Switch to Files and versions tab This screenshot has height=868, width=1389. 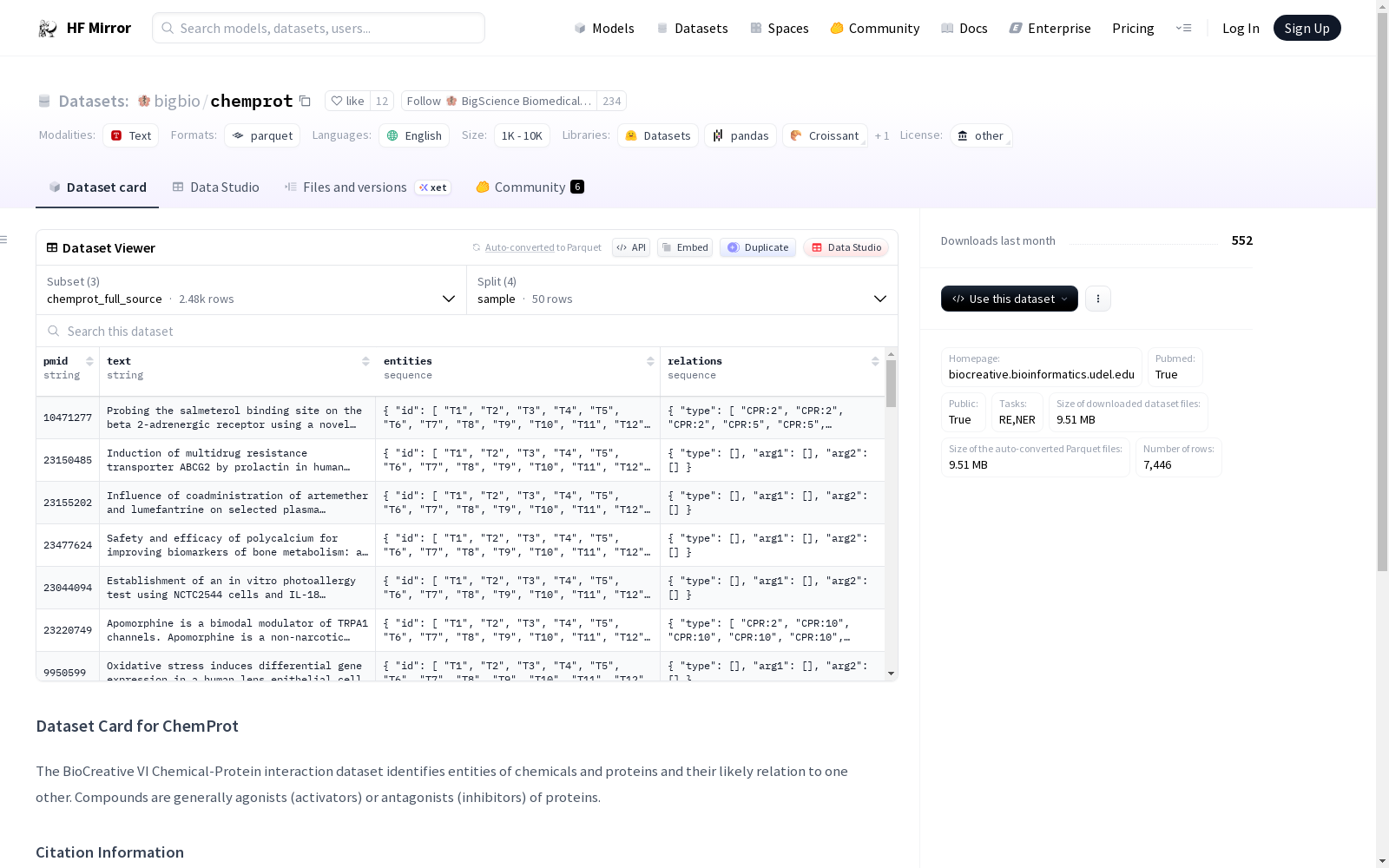(x=367, y=187)
